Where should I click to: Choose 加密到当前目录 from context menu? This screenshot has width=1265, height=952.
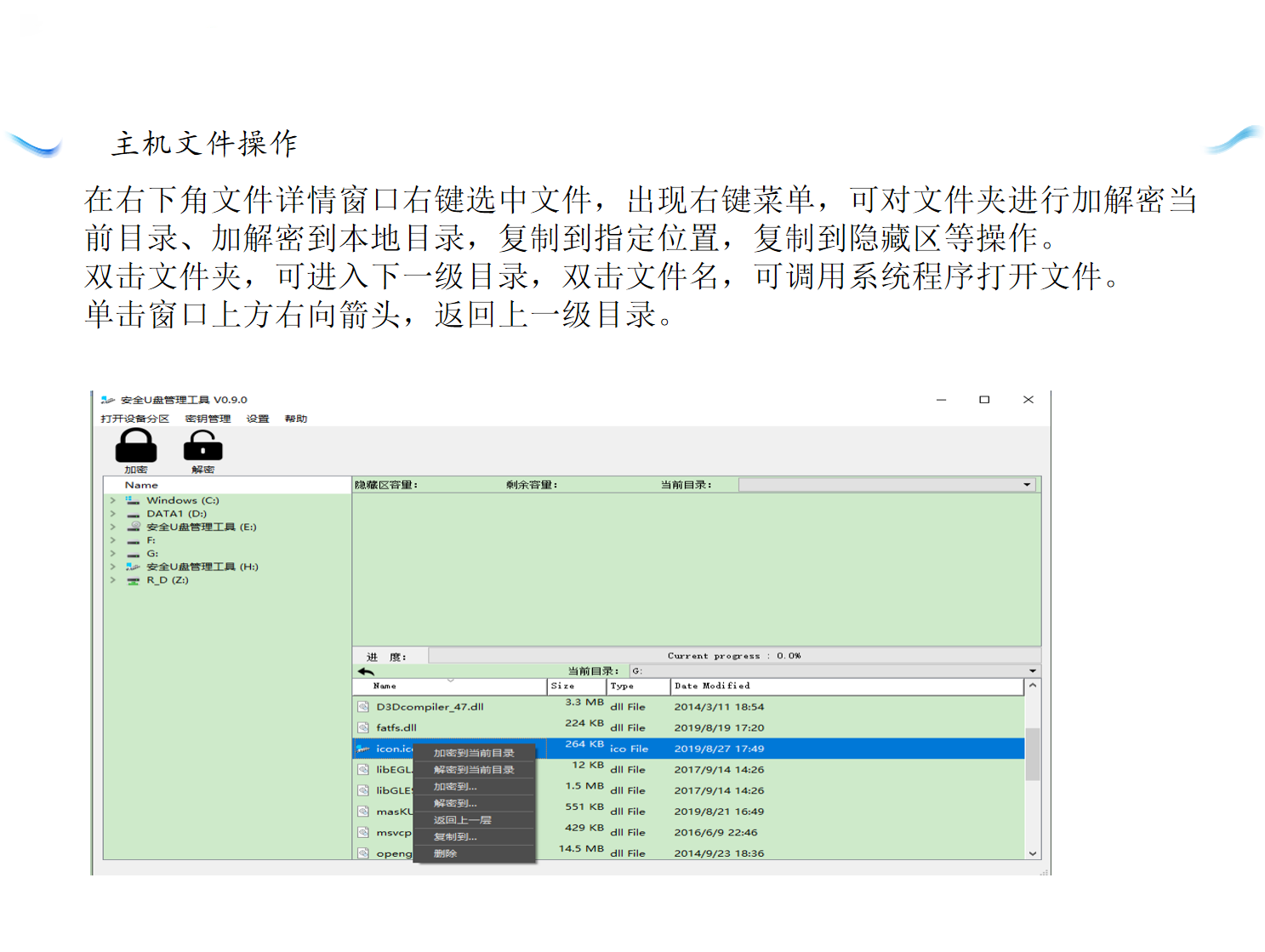coord(474,753)
